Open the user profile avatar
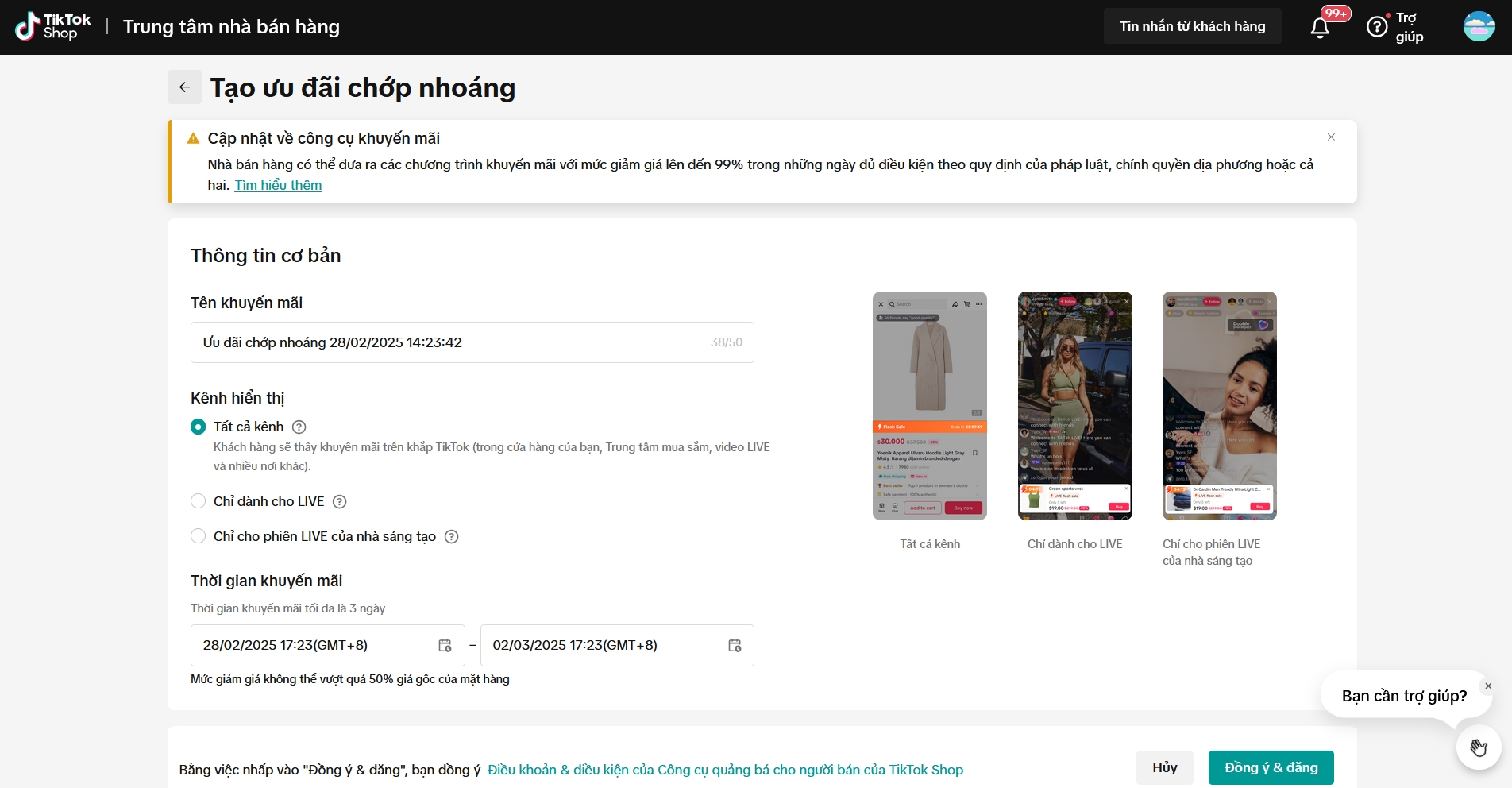 click(1479, 27)
